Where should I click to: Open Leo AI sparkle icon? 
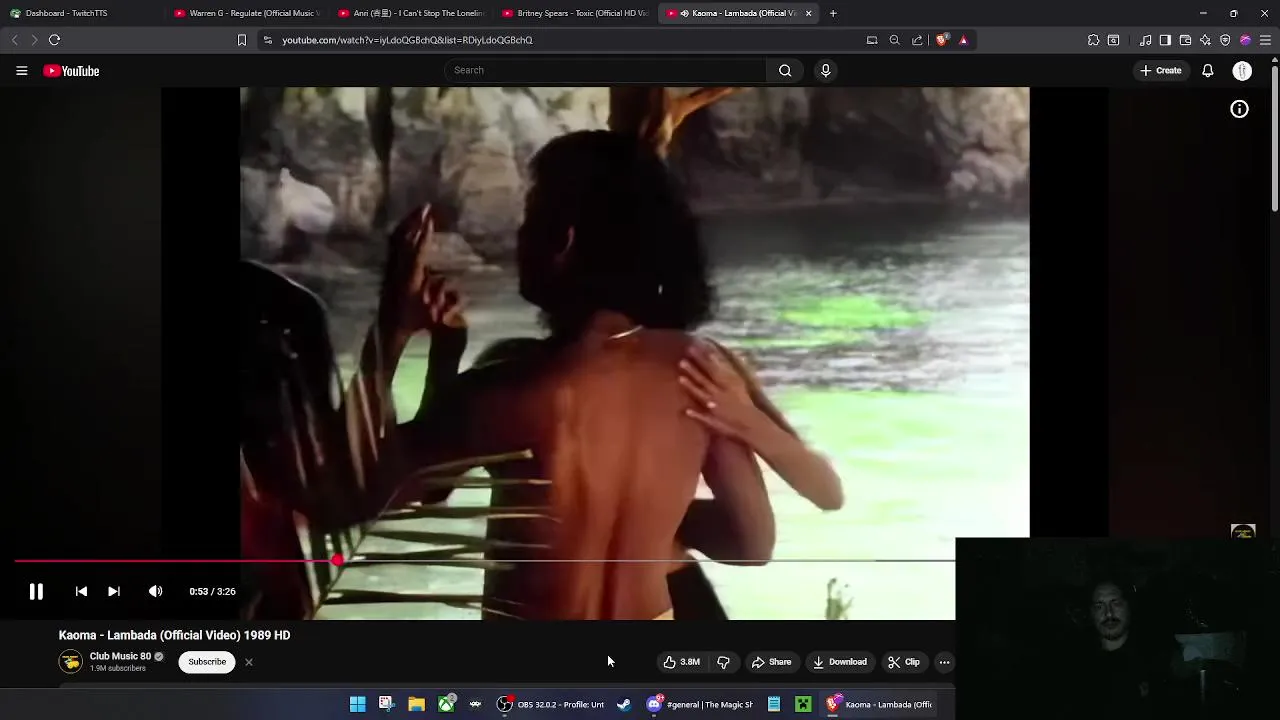[1205, 40]
